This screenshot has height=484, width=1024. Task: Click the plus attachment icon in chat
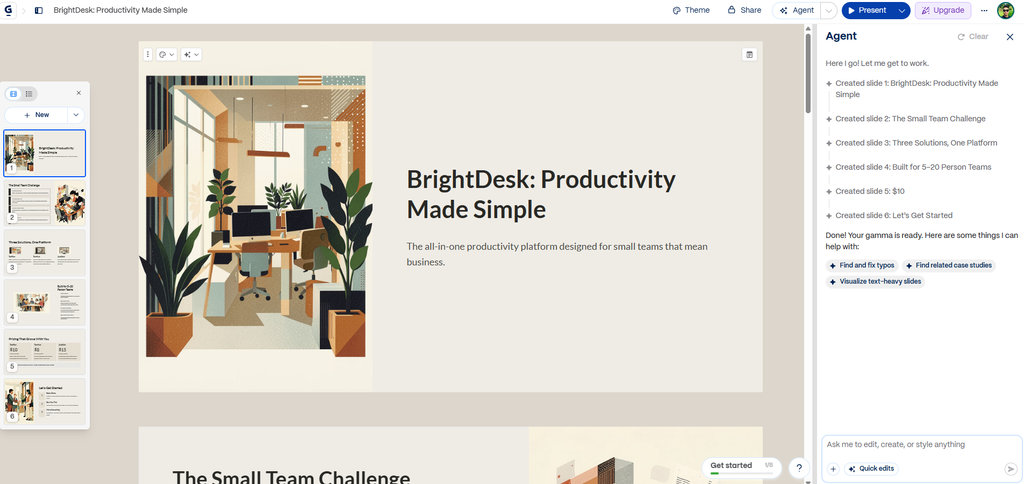pyautogui.click(x=833, y=469)
